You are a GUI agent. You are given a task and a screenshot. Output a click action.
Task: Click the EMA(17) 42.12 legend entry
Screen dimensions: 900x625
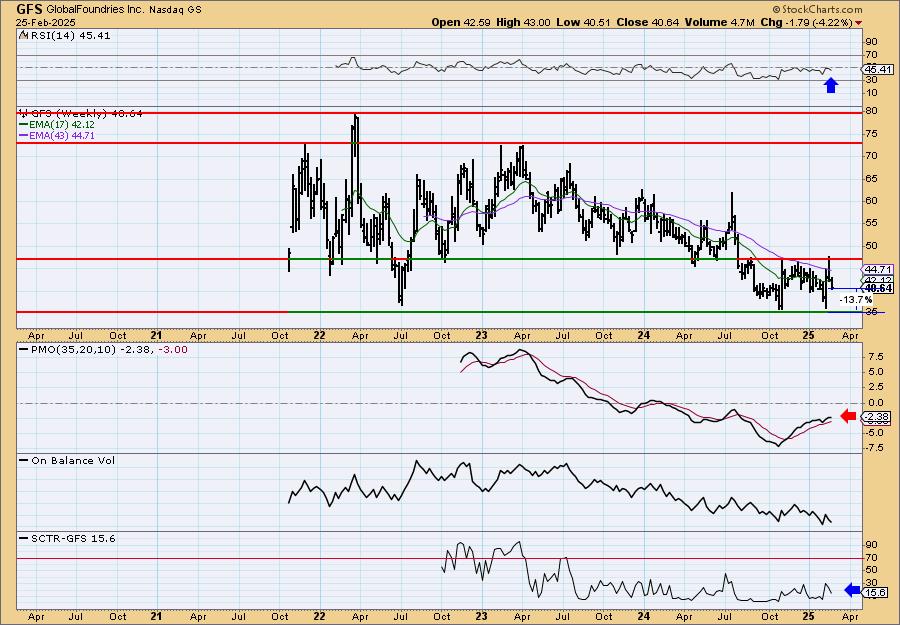(x=62, y=125)
